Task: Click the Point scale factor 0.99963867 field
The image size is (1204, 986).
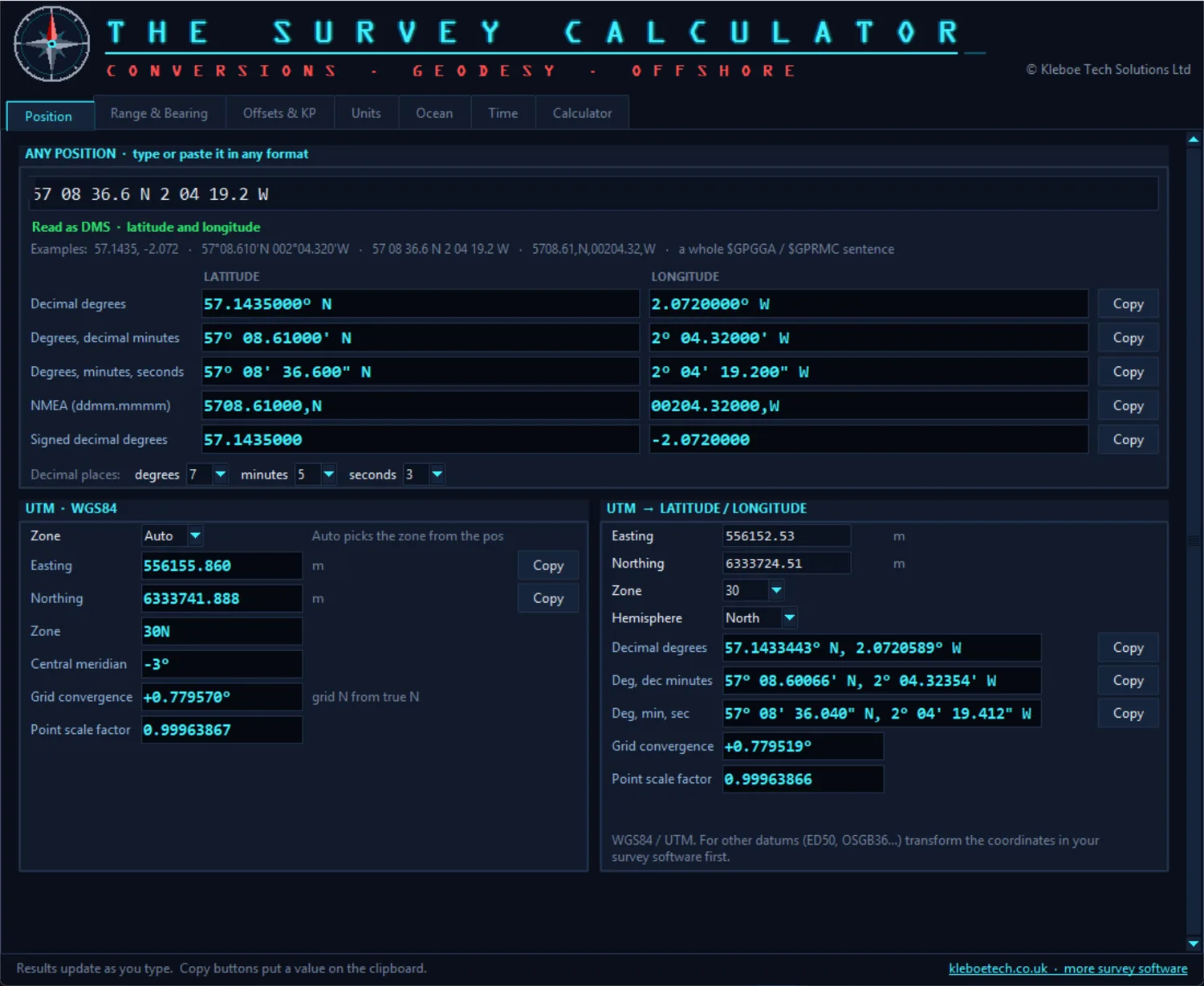Action: click(x=222, y=731)
